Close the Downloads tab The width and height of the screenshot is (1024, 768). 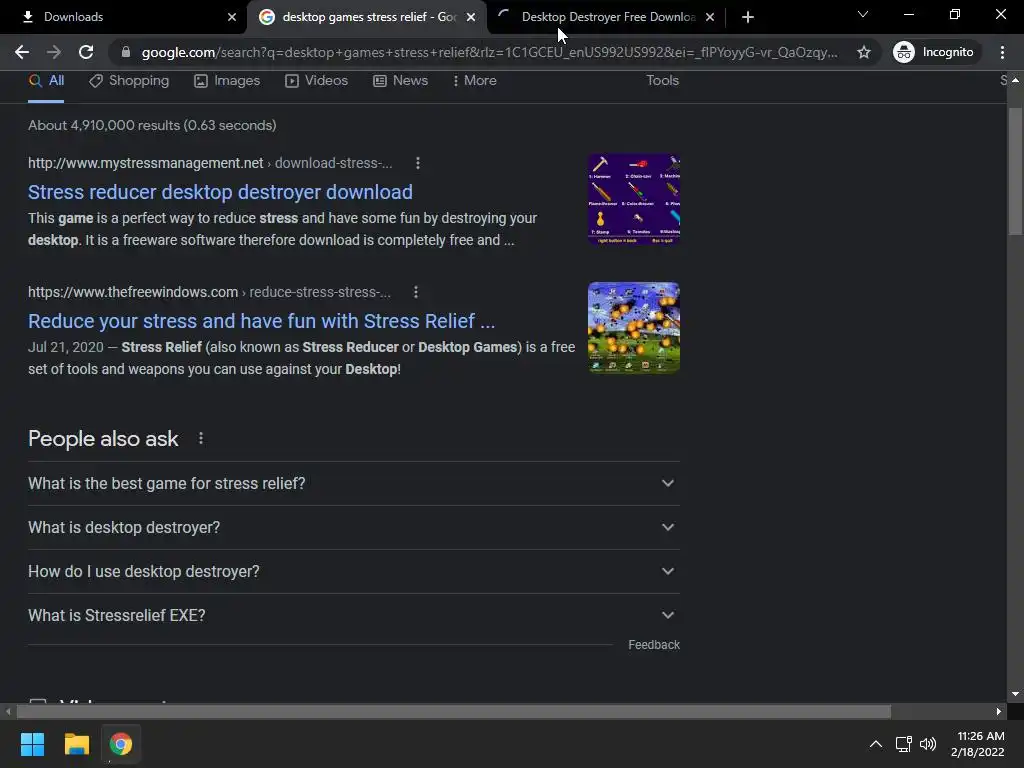[232, 17]
